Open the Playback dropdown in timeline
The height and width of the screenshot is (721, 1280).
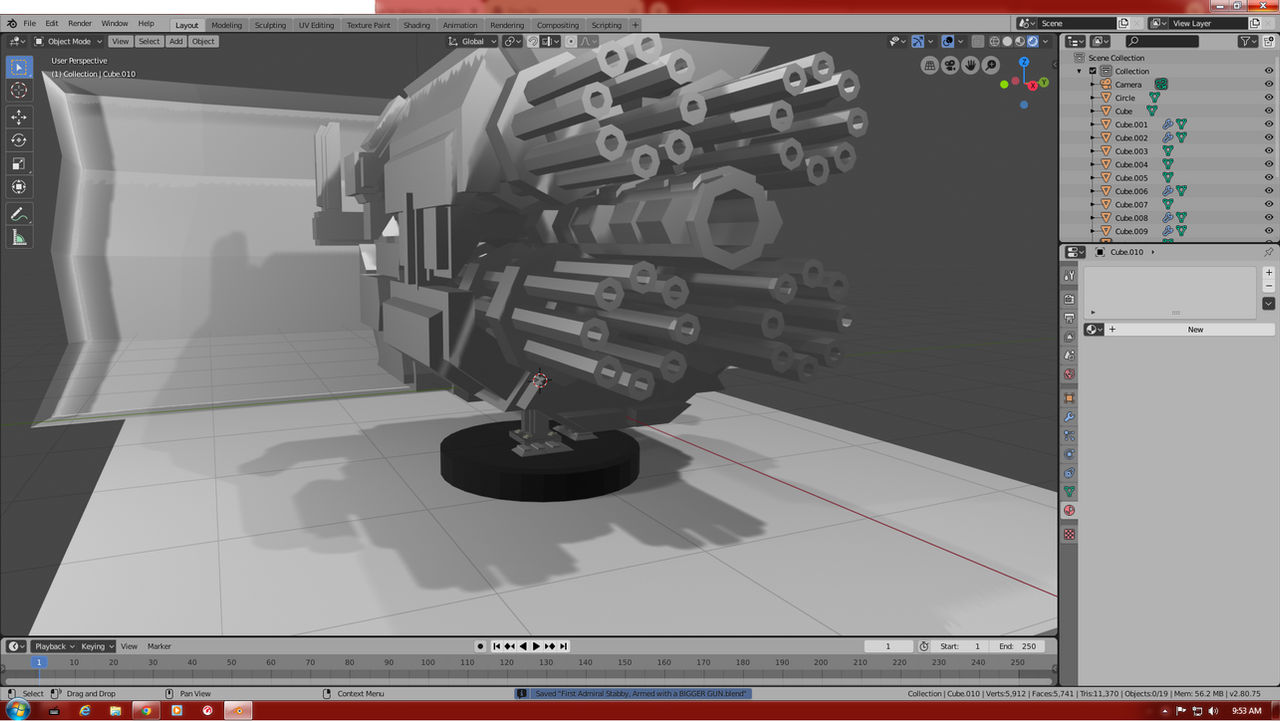54,646
